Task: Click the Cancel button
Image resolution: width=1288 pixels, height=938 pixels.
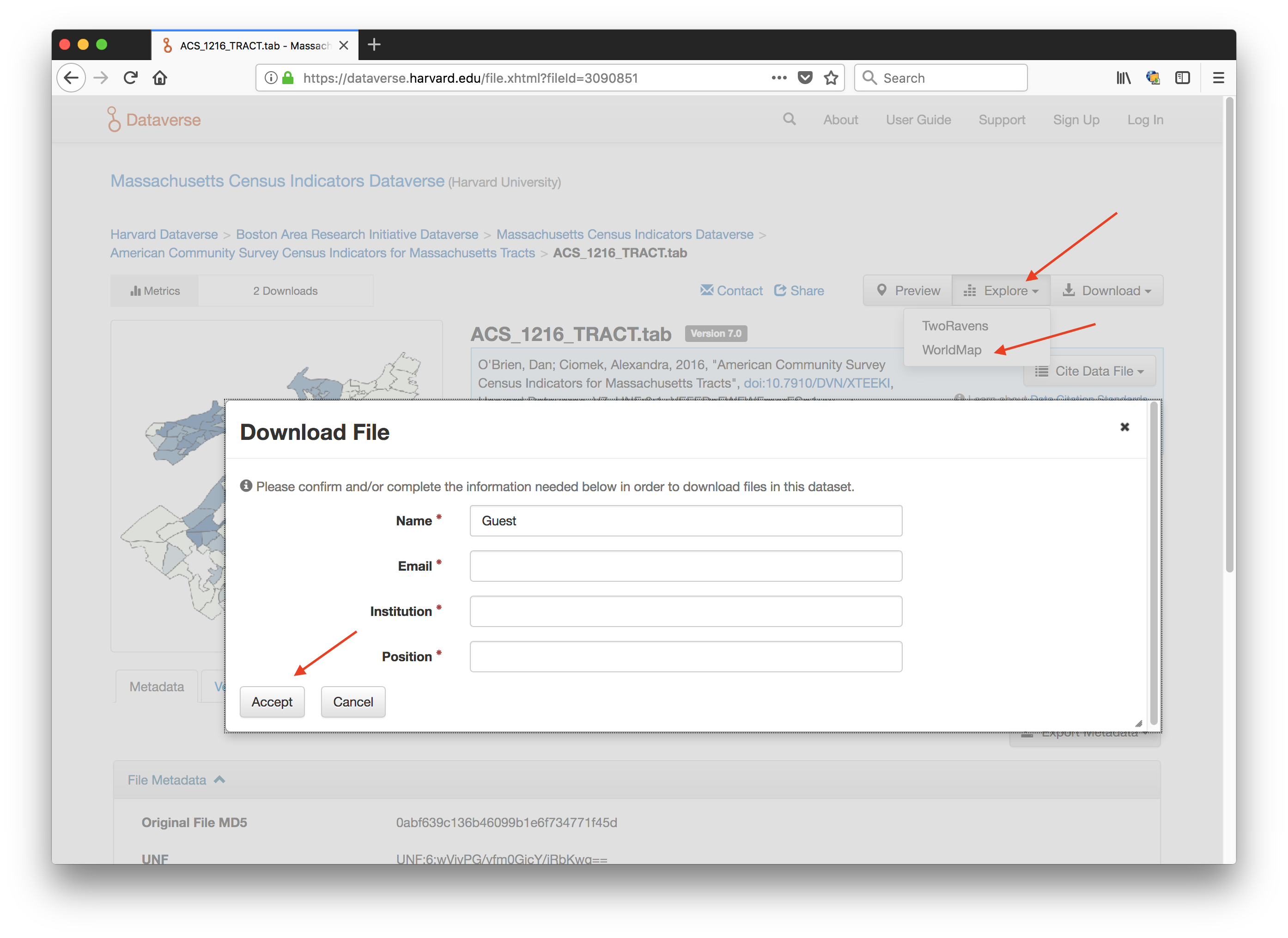Action: pyautogui.click(x=353, y=702)
